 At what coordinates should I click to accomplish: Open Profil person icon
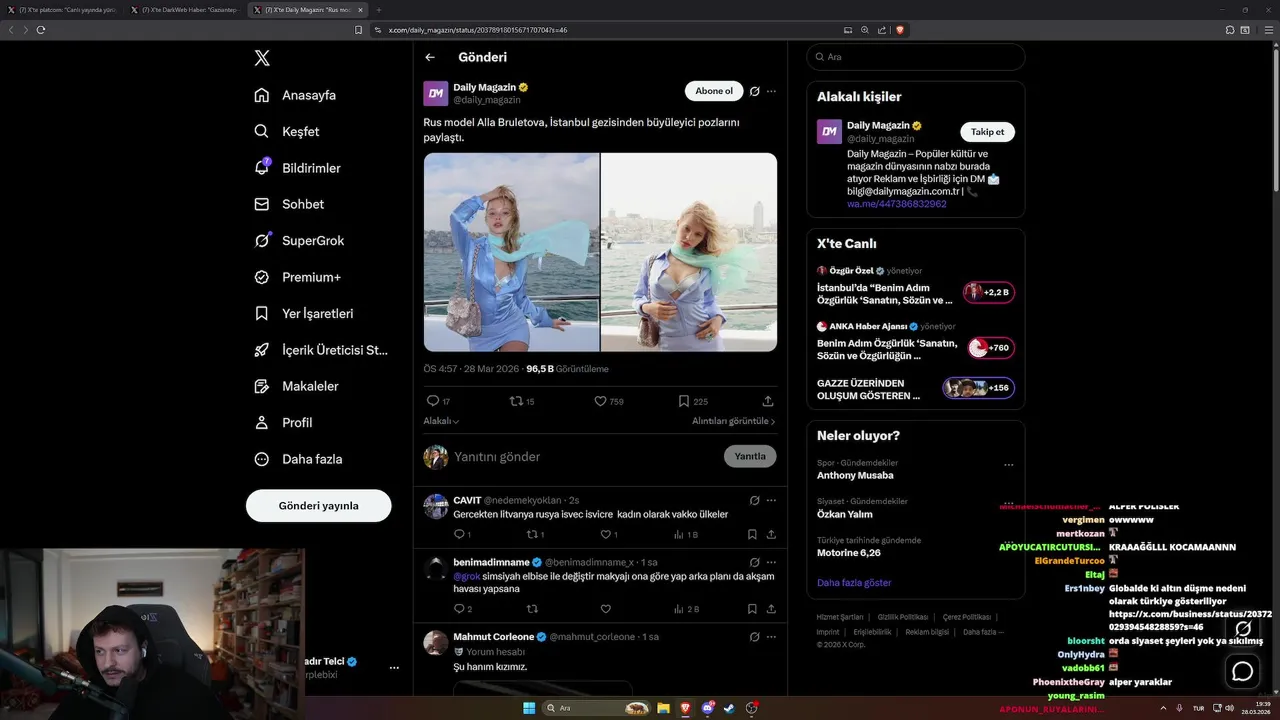pos(261,422)
